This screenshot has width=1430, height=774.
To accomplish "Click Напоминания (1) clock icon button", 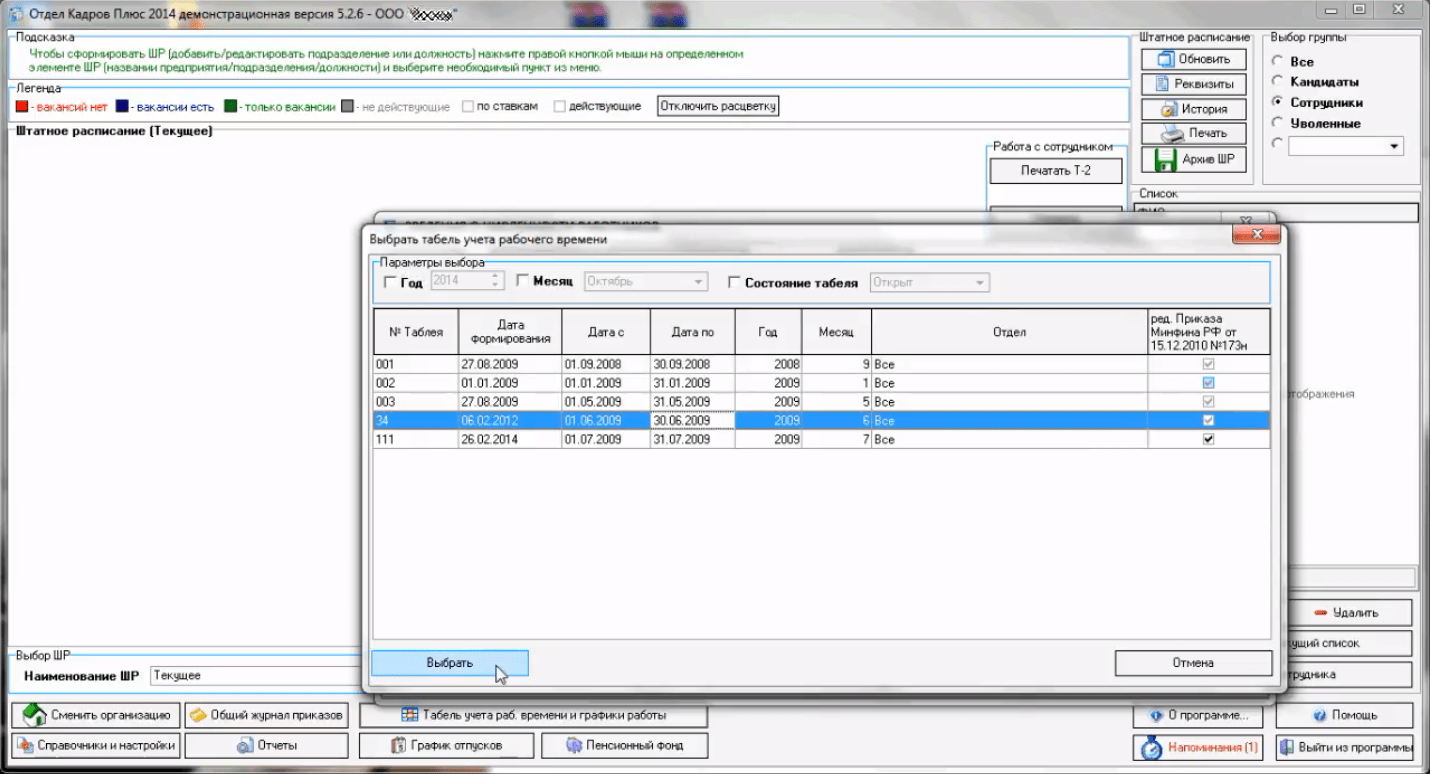I will pyautogui.click(x=1197, y=747).
